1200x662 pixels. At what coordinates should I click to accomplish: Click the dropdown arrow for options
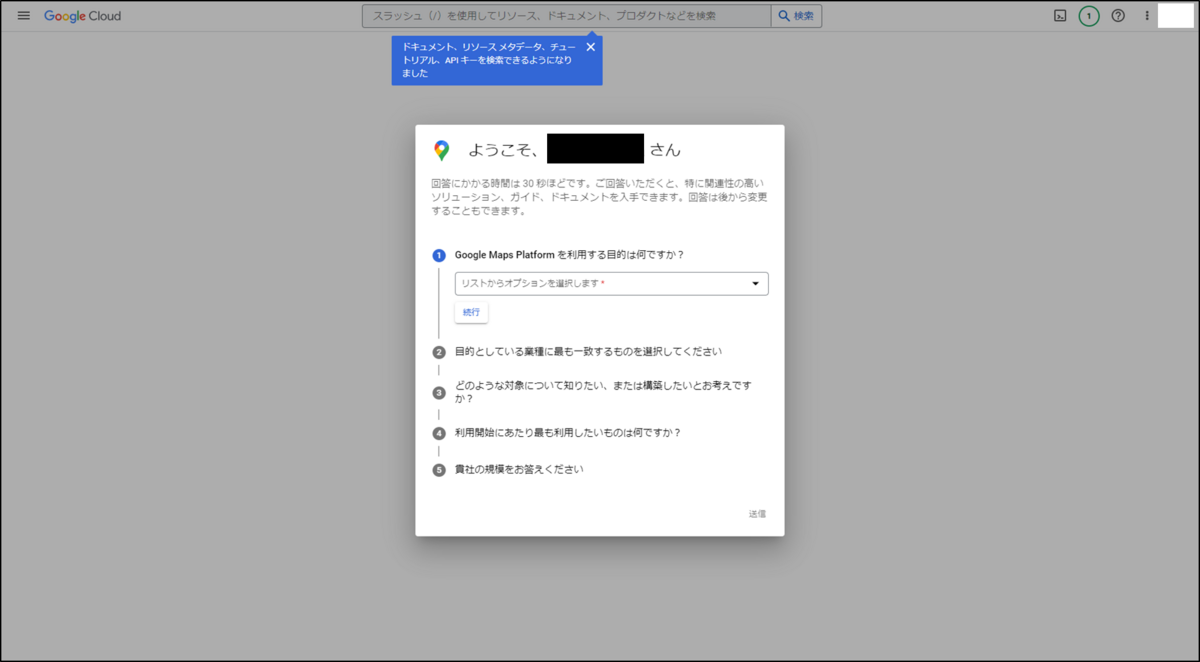tap(755, 284)
